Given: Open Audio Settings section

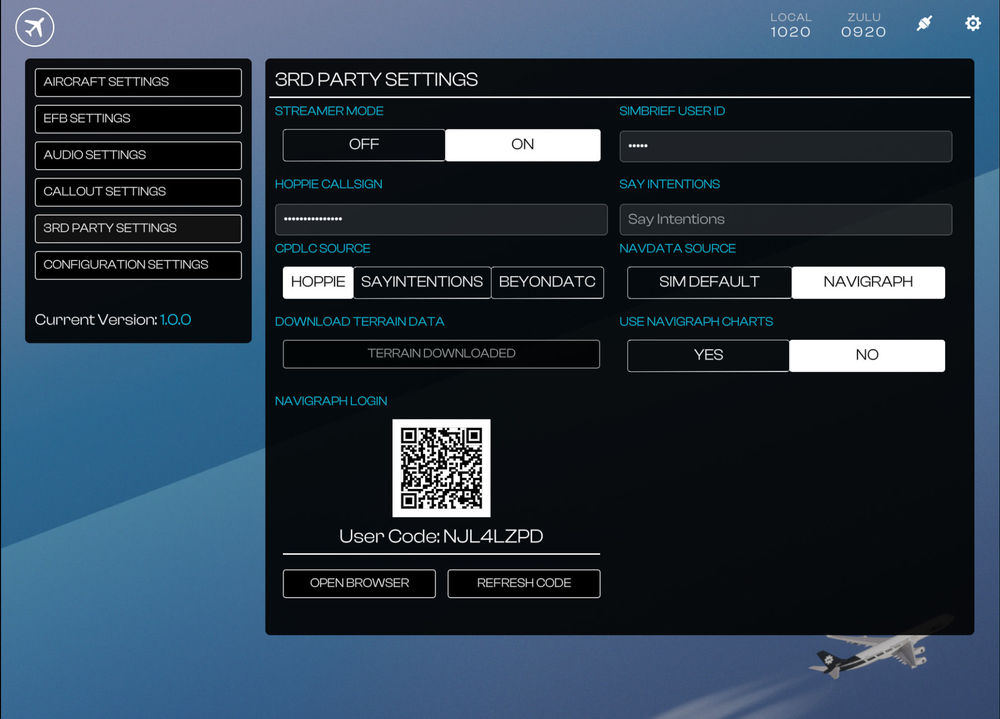Looking at the screenshot, I should (x=138, y=155).
